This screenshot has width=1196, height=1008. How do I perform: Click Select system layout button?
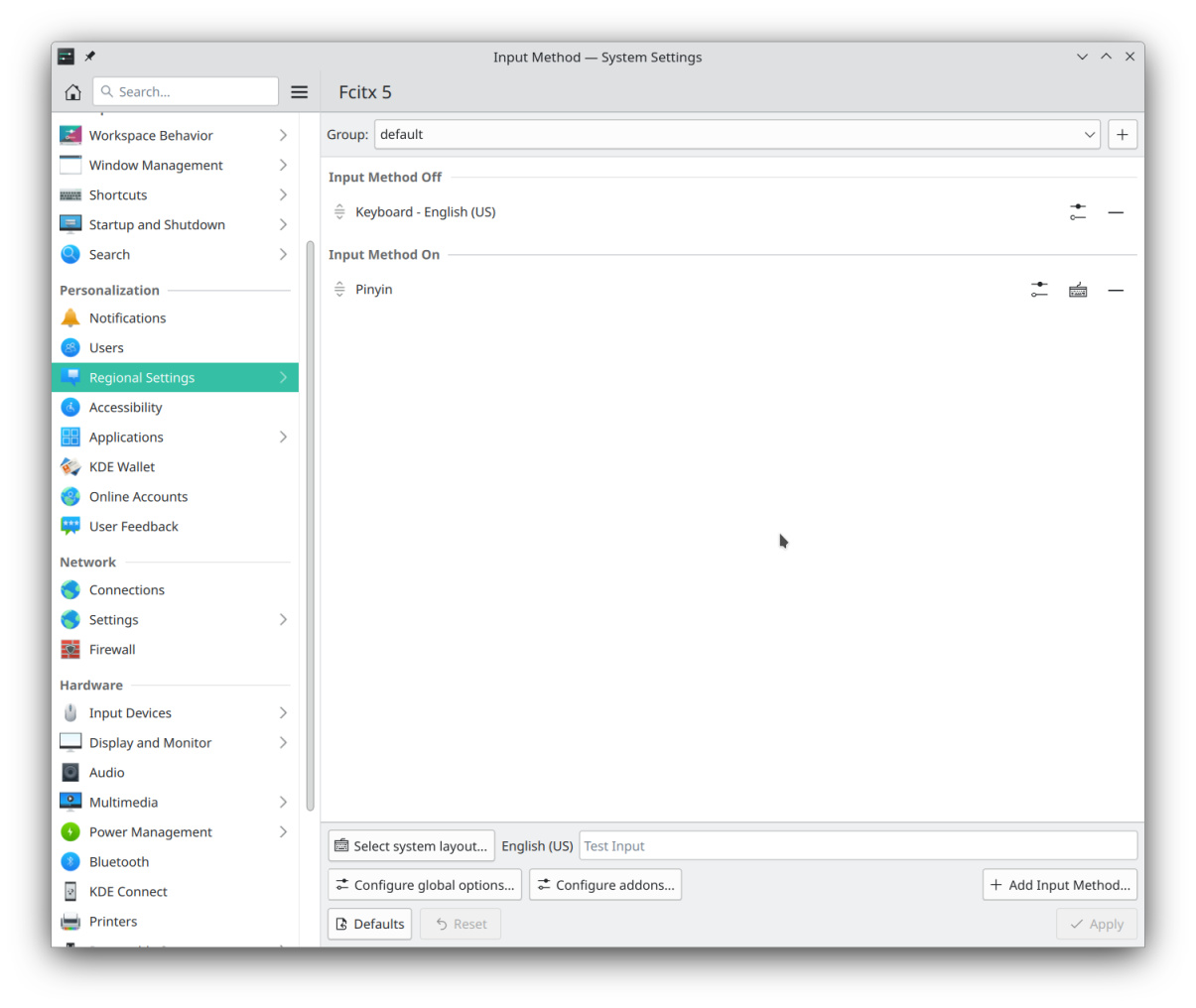(x=411, y=846)
